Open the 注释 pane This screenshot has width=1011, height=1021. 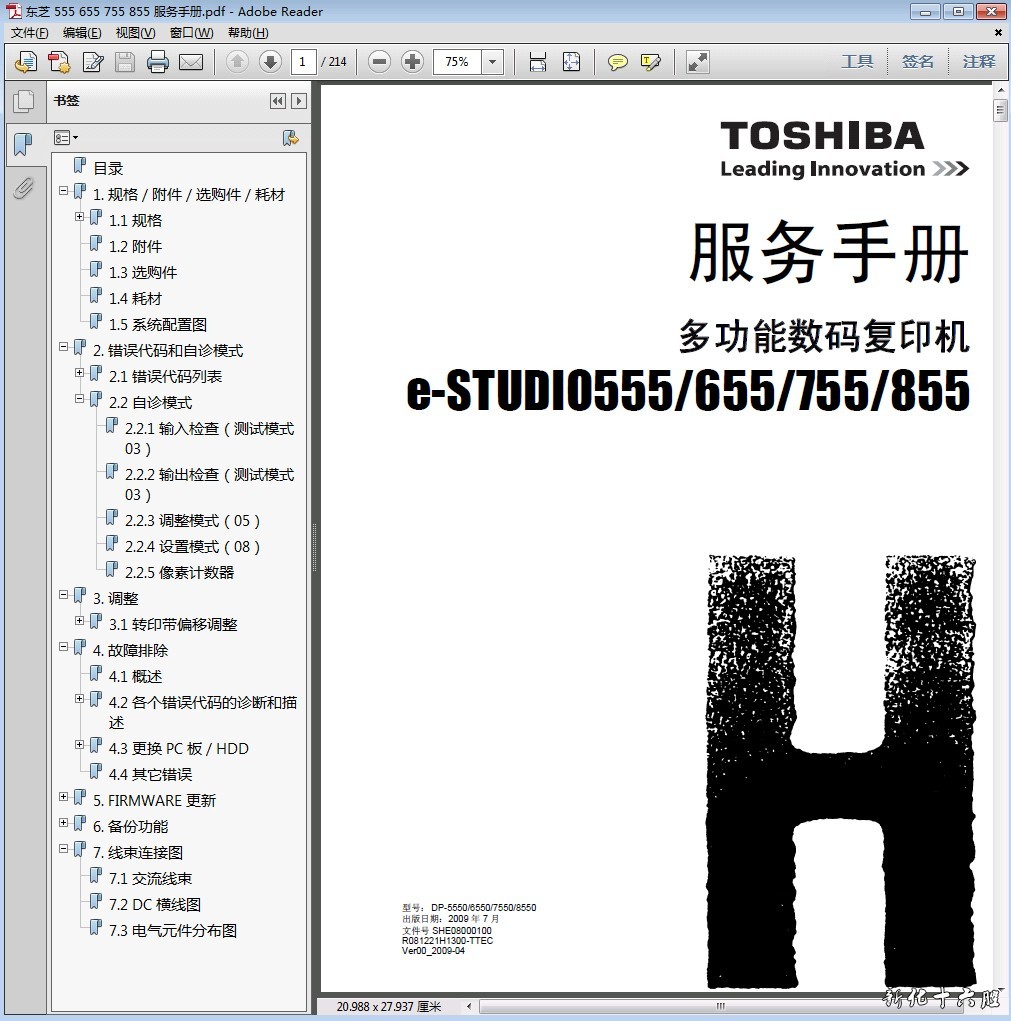(979, 62)
